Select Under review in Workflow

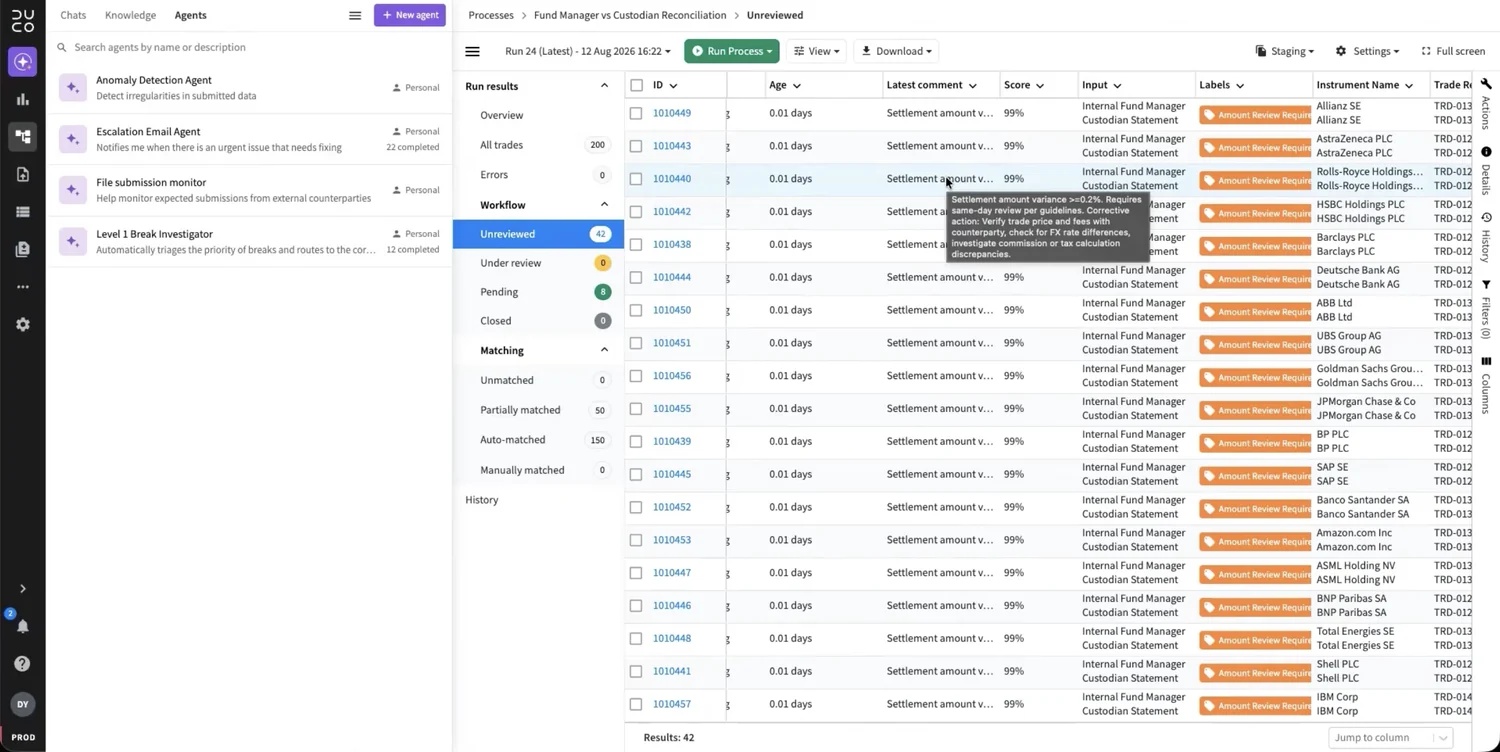[x=538, y=263]
